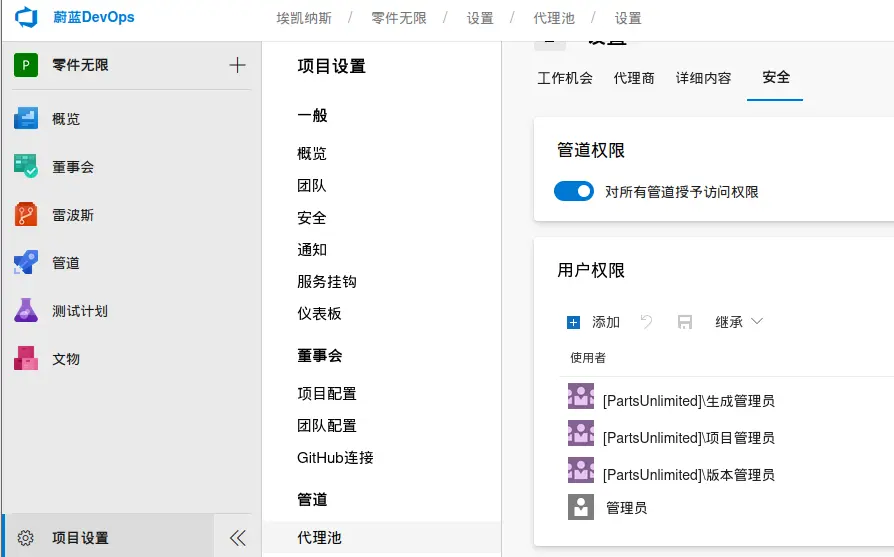The height and width of the screenshot is (557, 894).
Task: Switch to the 代理商 tab
Action: [634, 78]
